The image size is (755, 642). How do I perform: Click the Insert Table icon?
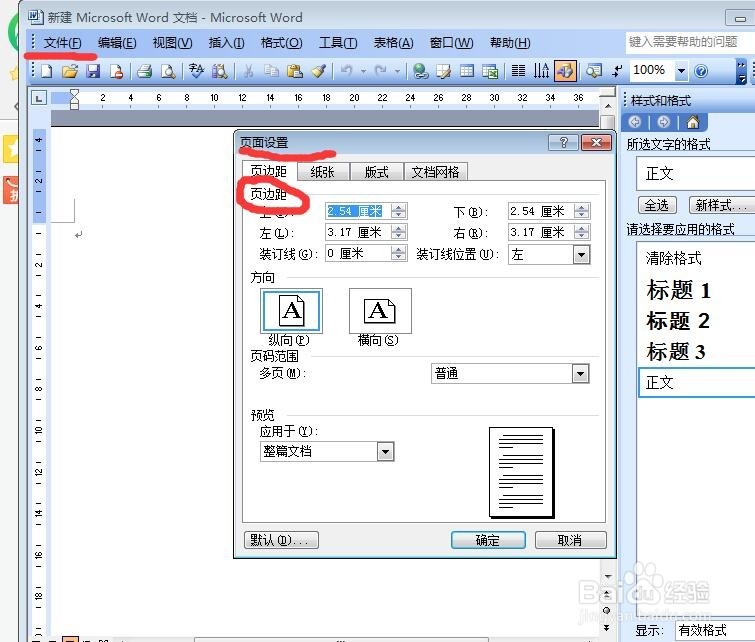click(x=467, y=71)
